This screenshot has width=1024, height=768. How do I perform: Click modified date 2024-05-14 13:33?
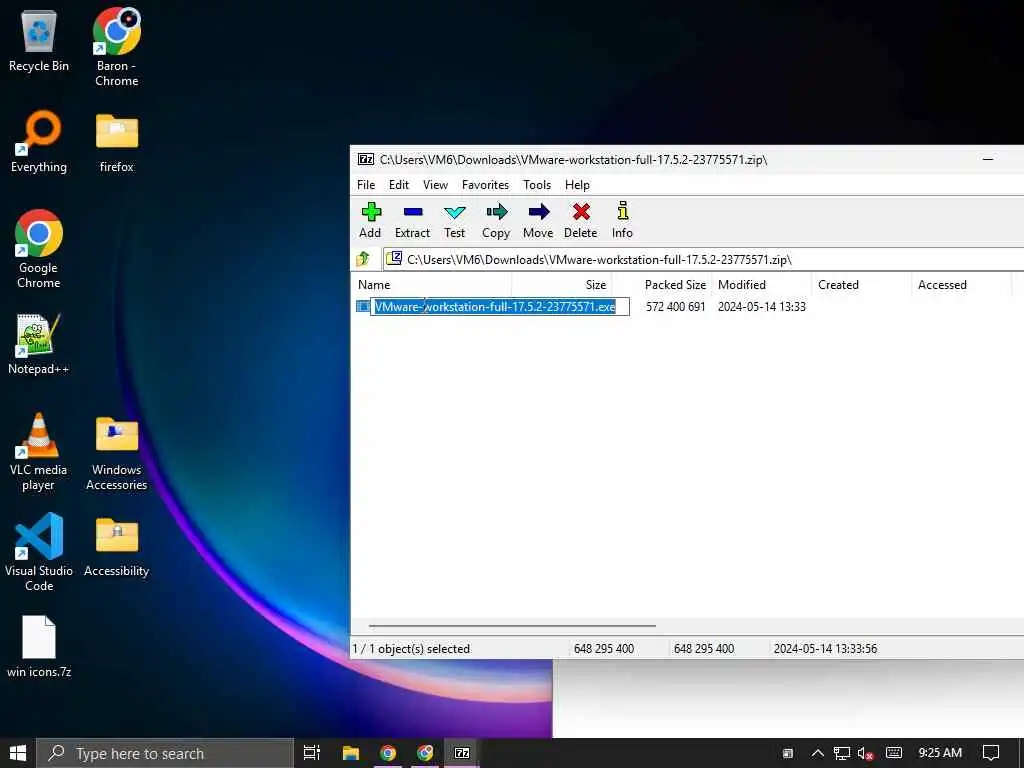(x=761, y=306)
